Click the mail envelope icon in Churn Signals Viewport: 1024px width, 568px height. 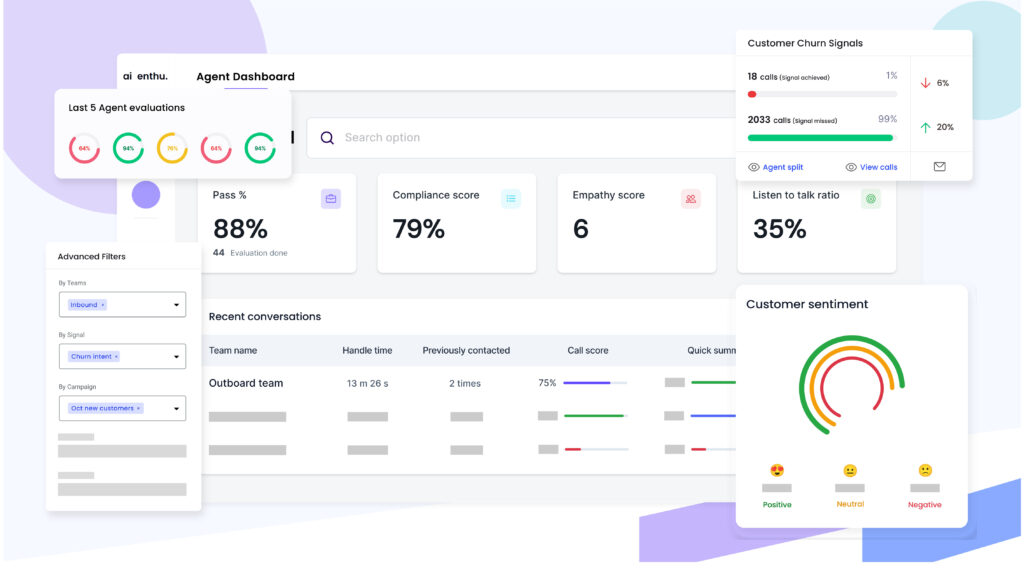(x=940, y=166)
